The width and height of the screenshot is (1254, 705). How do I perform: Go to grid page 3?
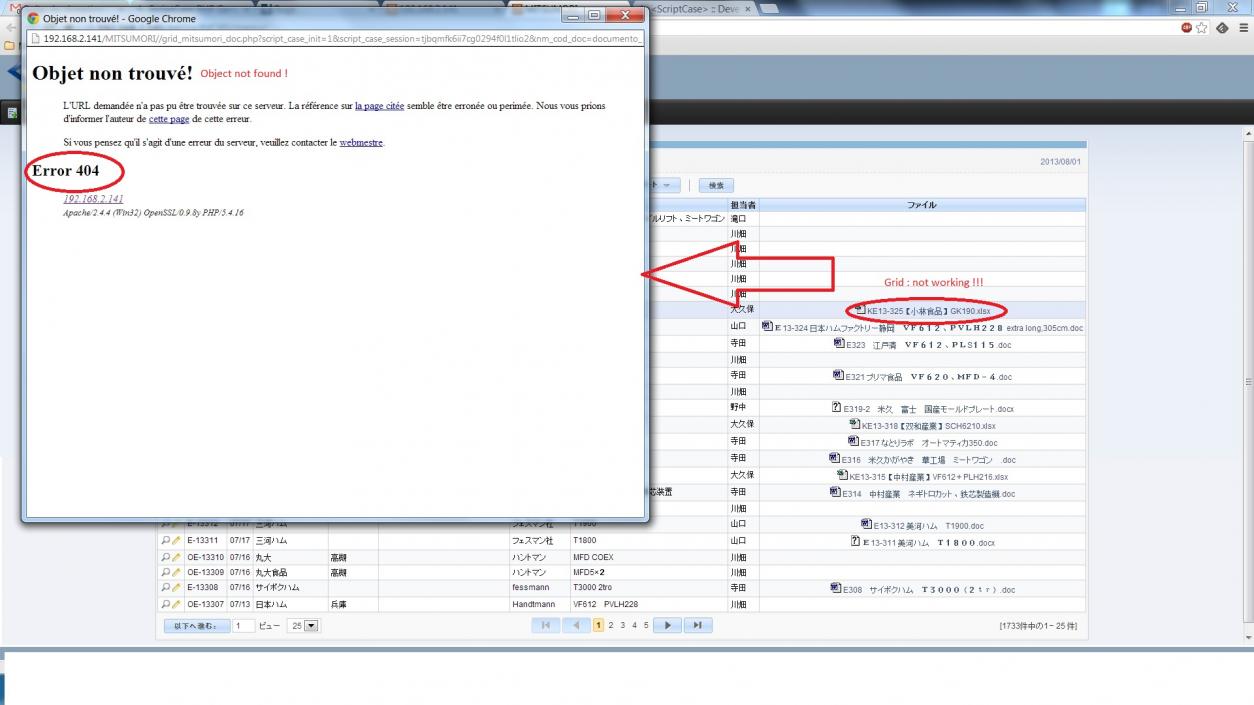point(622,625)
